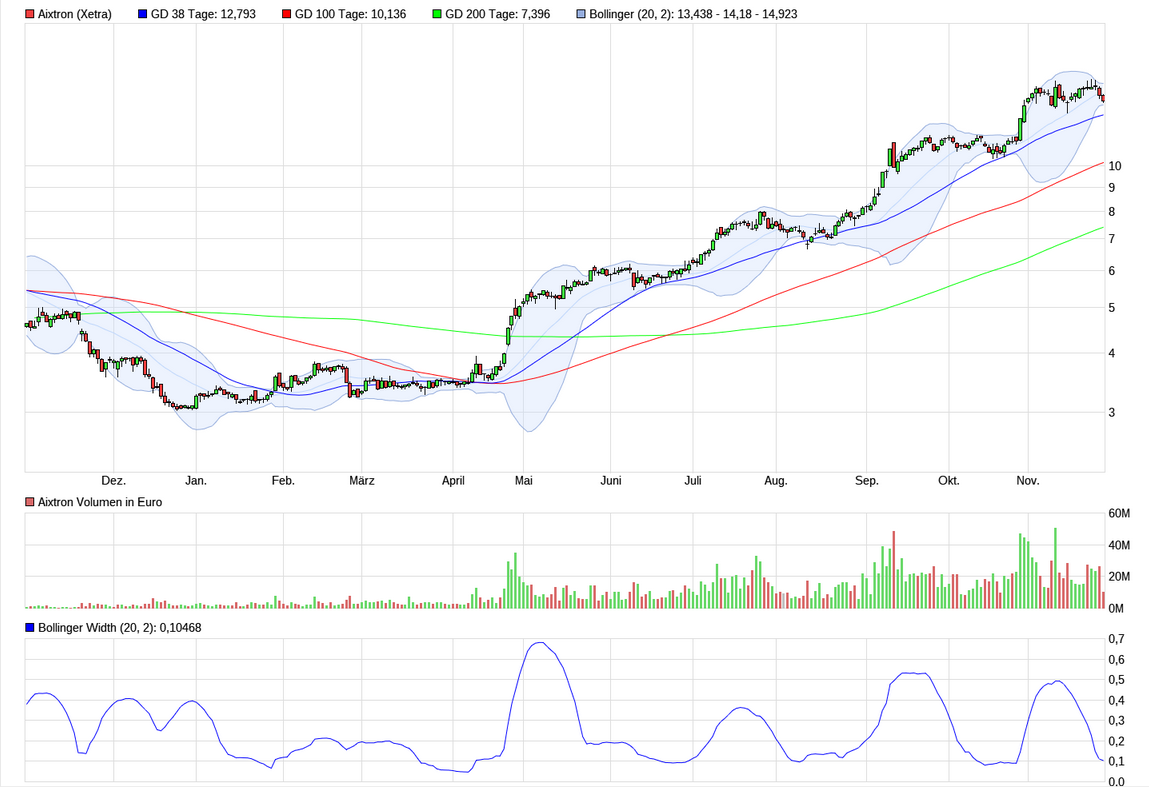Click the blue GD 38 Tage legend swatch
The height and width of the screenshot is (787, 1149).
click(142, 14)
